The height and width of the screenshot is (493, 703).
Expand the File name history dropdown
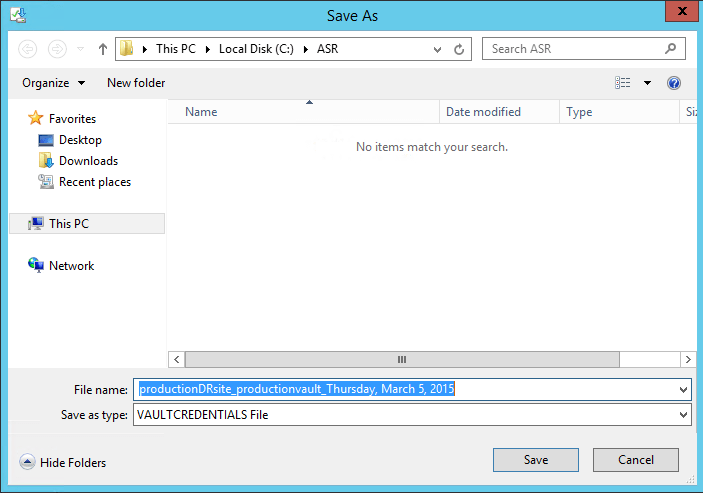coord(684,389)
